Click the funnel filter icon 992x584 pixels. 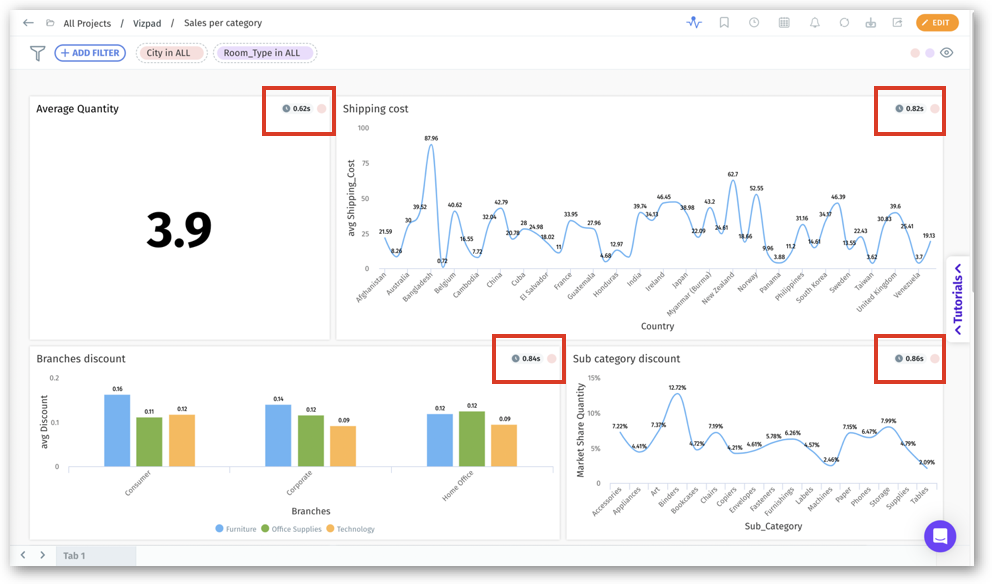point(38,53)
